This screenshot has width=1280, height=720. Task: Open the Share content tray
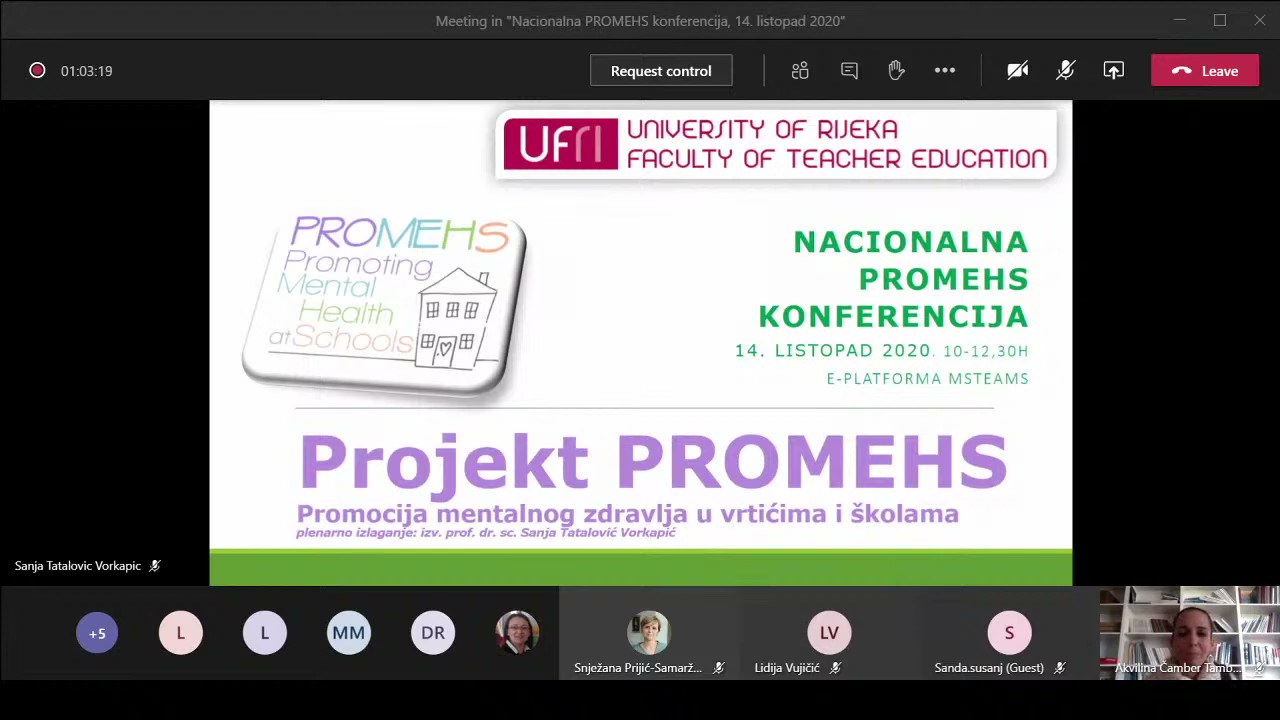tap(1114, 71)
